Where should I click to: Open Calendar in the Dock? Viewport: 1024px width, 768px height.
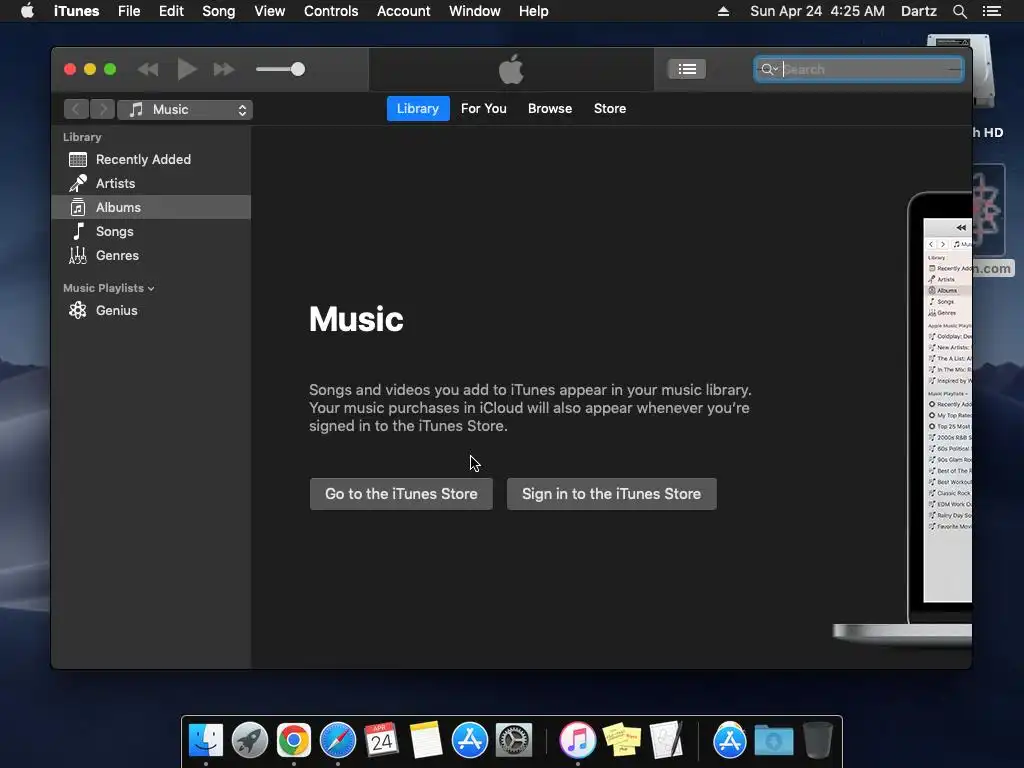[381, 740]
